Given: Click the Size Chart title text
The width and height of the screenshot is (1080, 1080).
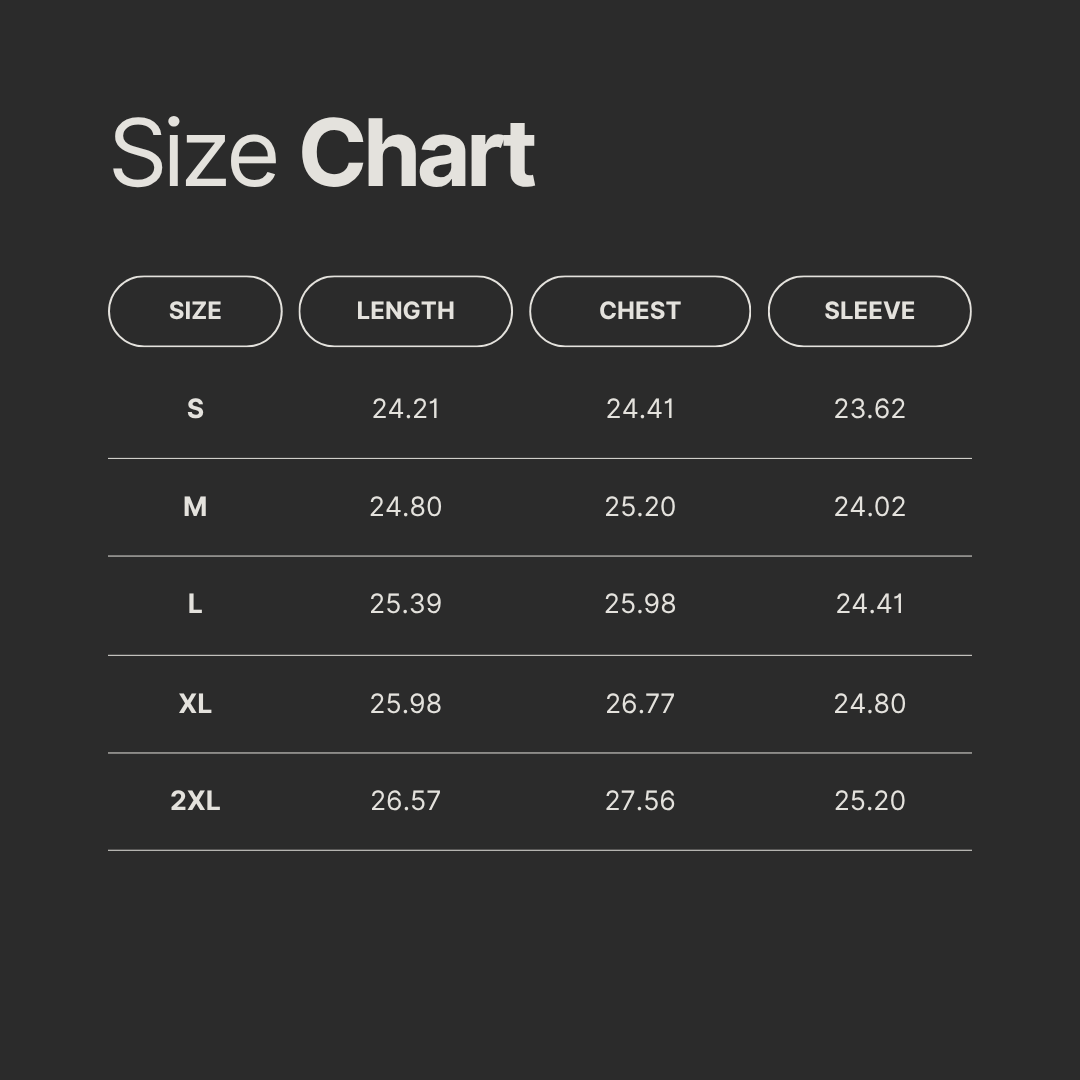Looking at the screenshot, I should click(322, 154).
